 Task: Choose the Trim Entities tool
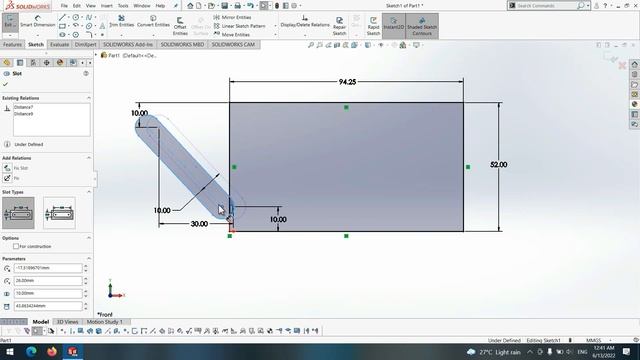tap(121, 21)
